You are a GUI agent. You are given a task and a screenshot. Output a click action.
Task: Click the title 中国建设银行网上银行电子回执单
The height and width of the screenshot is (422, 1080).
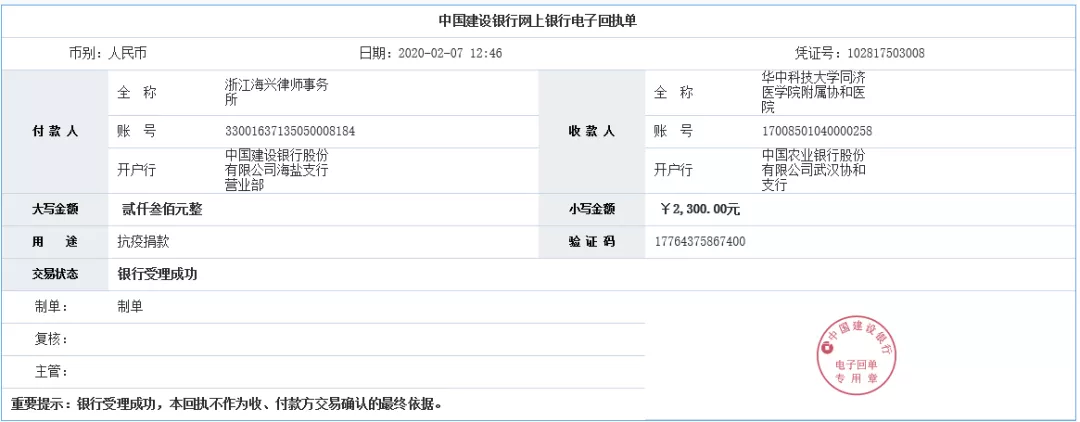pos(538,21)
